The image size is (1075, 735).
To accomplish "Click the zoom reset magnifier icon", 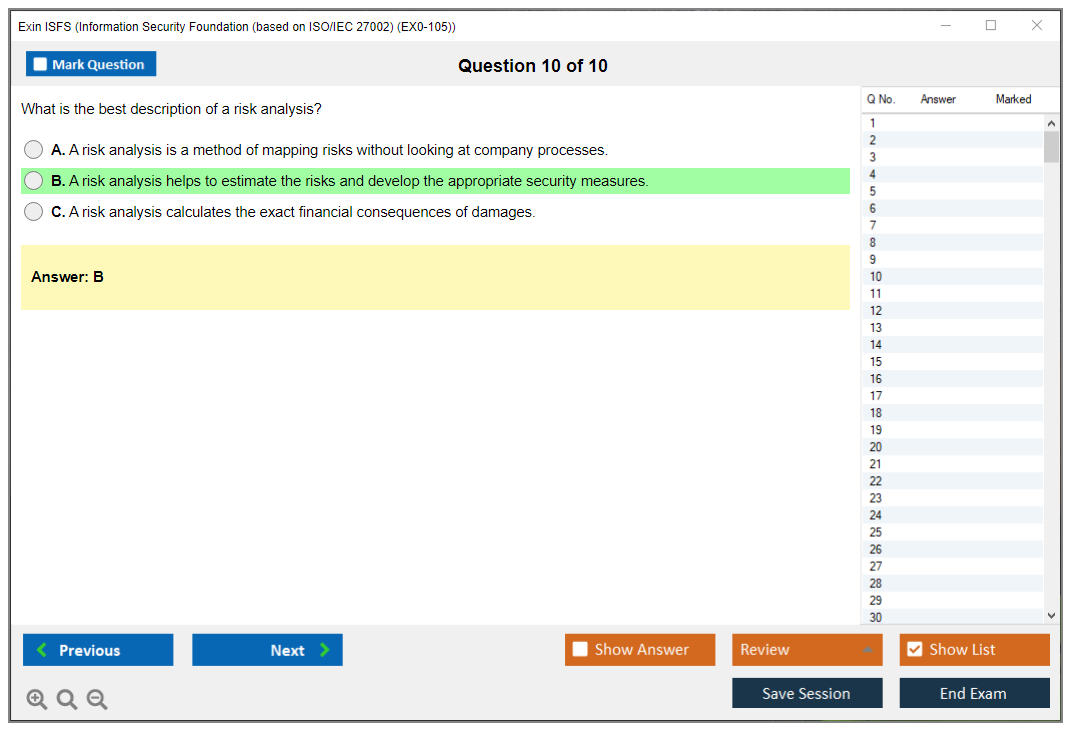I will [67, 700].
